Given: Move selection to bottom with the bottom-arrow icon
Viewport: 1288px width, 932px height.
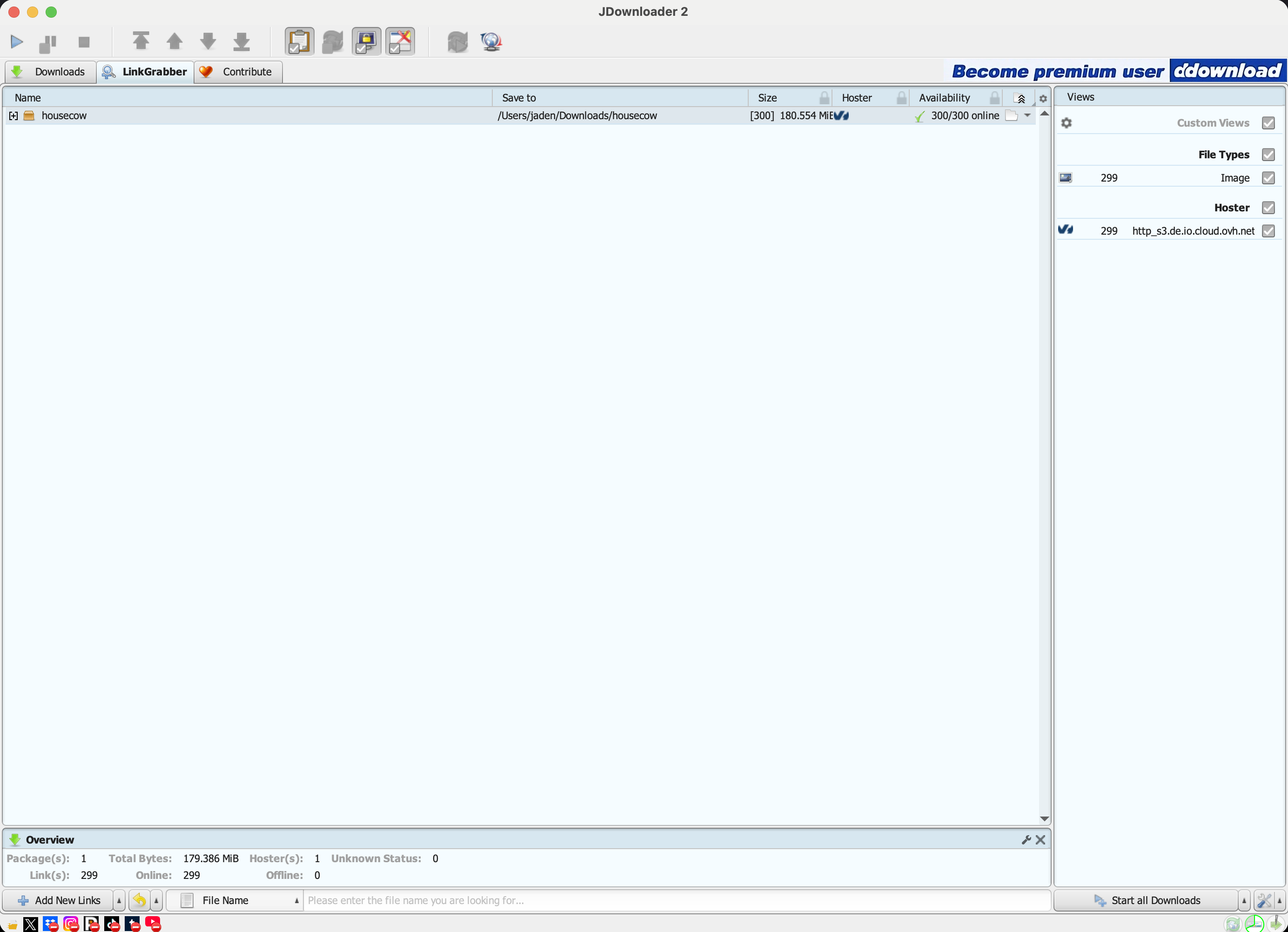Looking at the screenshot, I should pyautogui.click(x=242, y=41).
